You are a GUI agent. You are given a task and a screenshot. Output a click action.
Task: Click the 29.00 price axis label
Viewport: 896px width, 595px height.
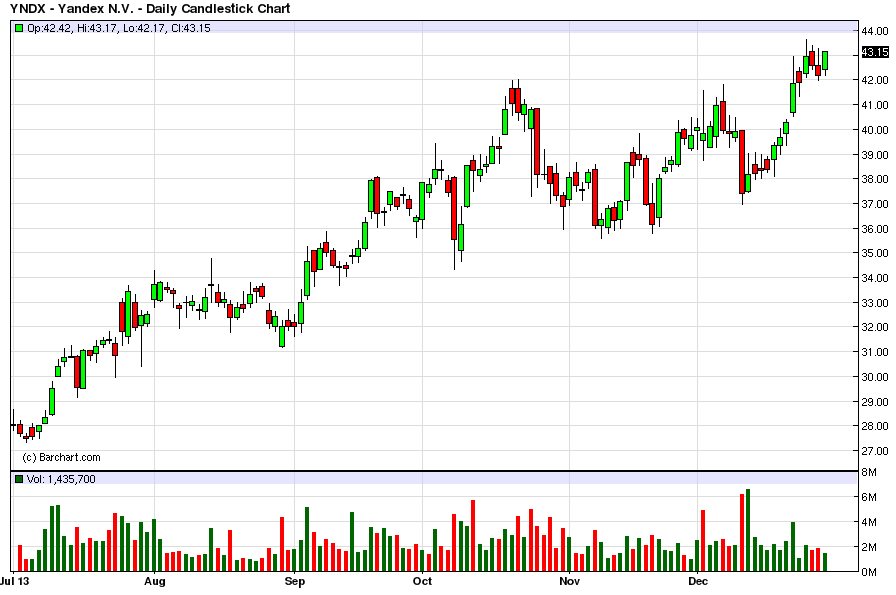875,402
